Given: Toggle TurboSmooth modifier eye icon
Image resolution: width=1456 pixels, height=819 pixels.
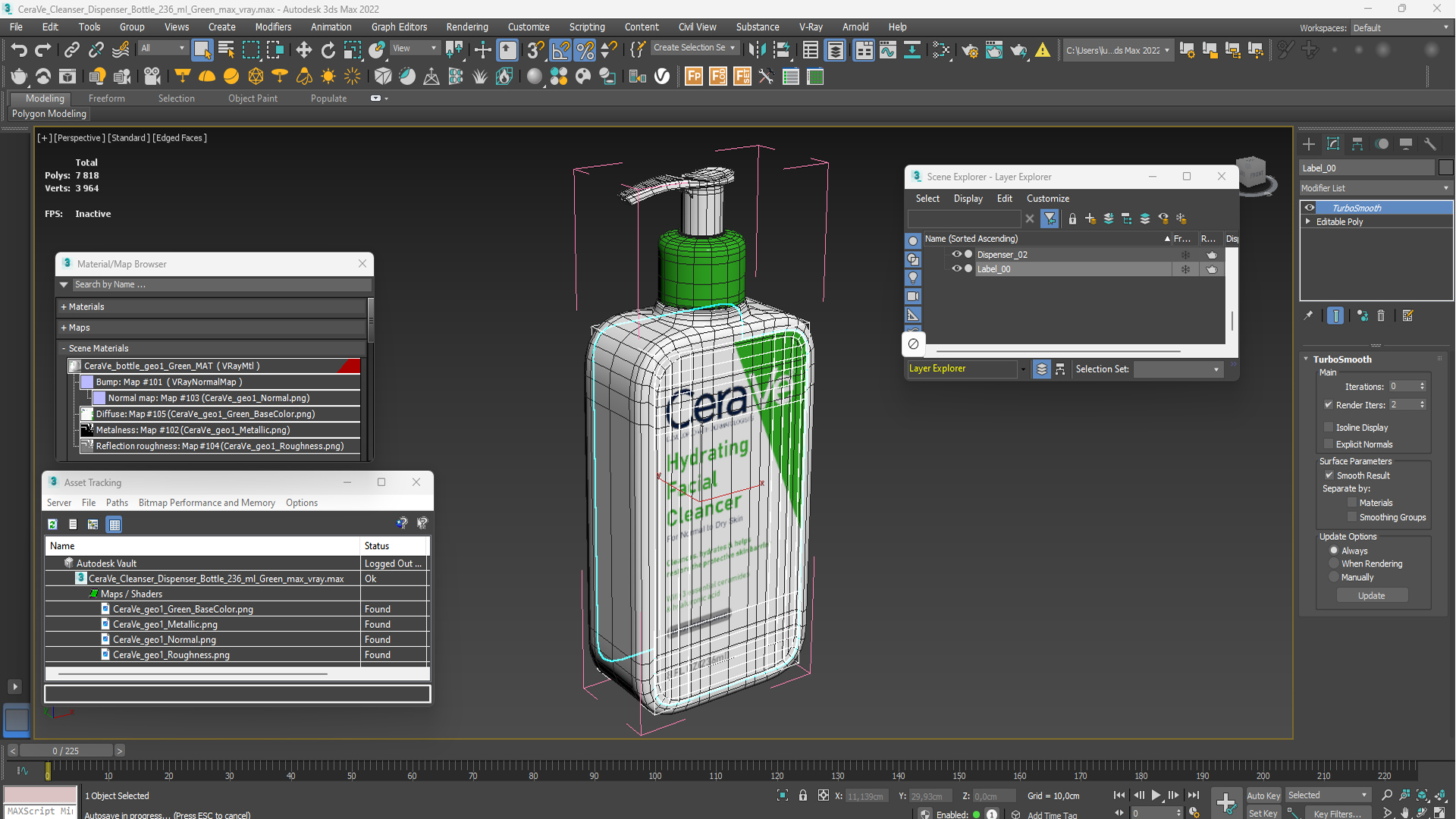Looking at the screenshot, I should [x=1310, y=208].
